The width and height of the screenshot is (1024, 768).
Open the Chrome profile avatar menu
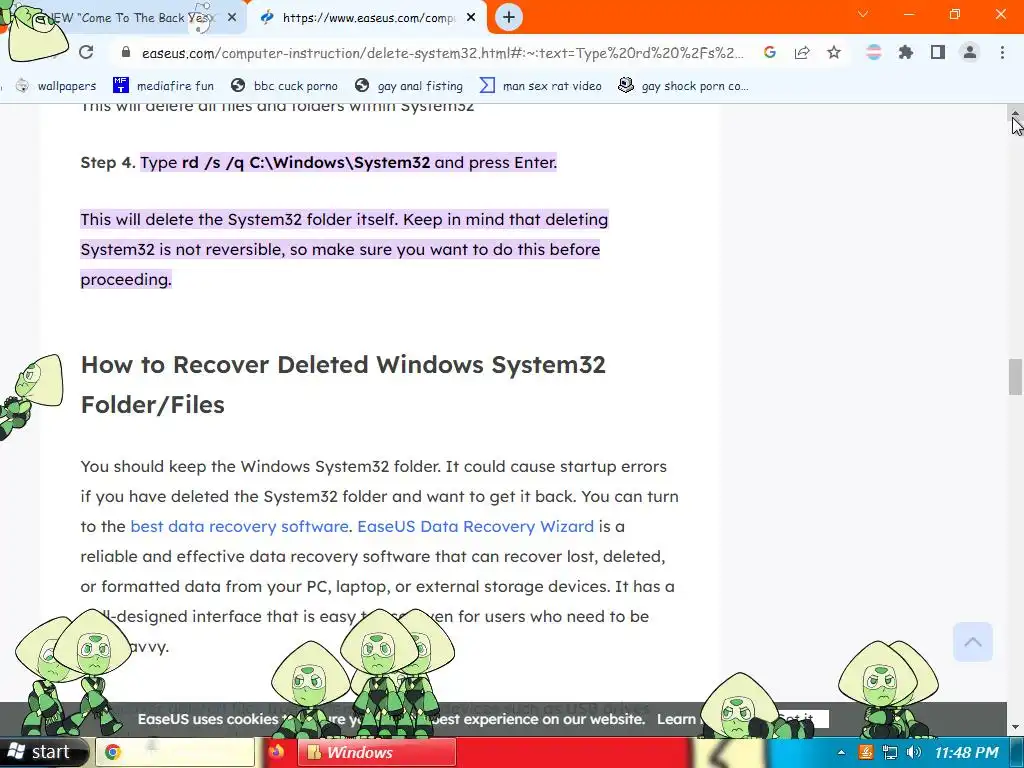click(x=970, y=52)
